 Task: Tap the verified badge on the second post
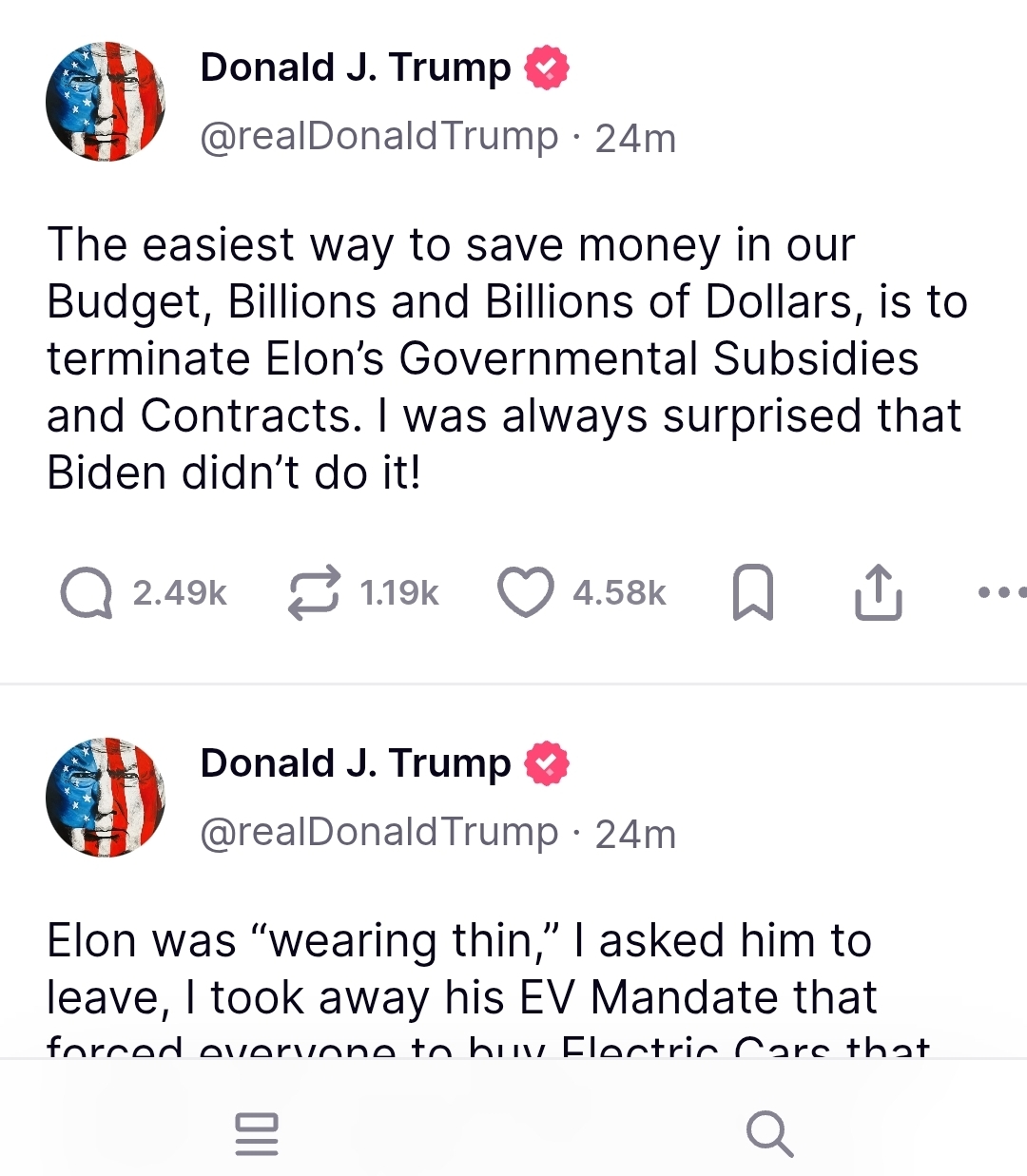coord(547,764)
